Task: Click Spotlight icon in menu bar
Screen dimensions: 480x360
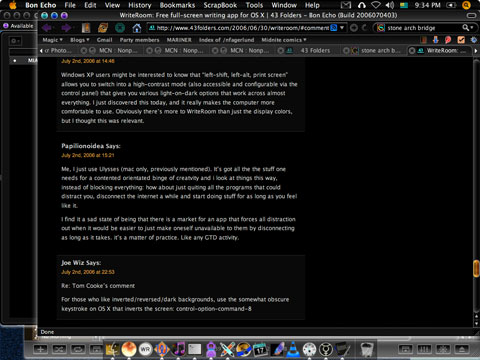Action: coord(466,5)
